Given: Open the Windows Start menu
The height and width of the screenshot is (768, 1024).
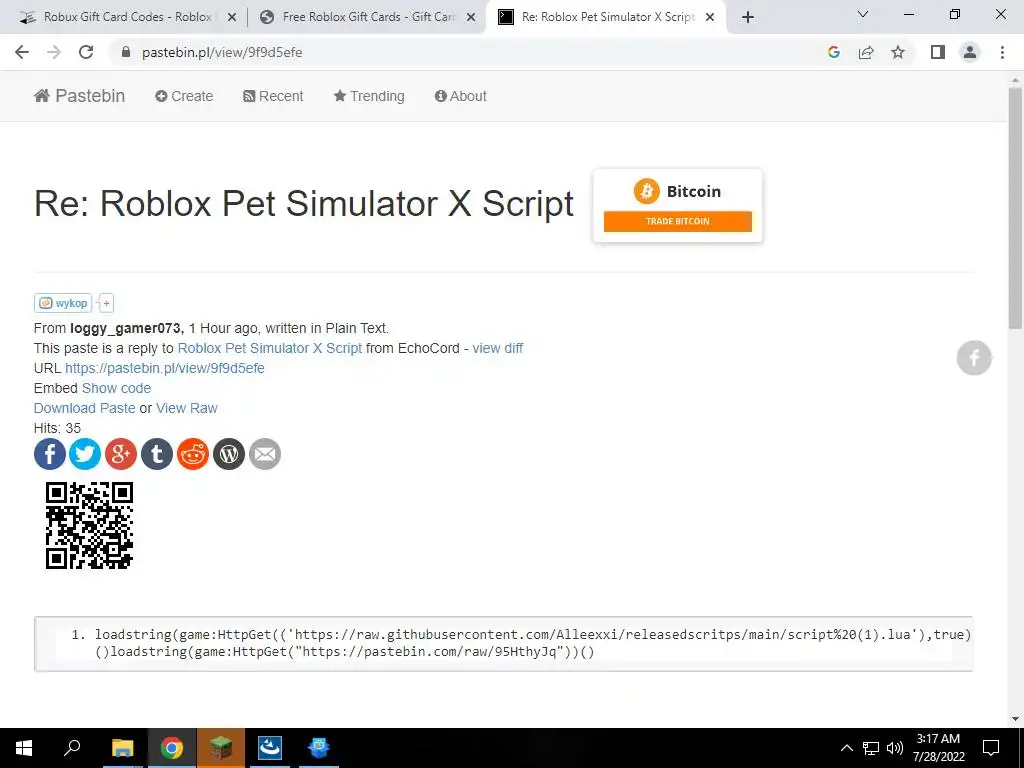Looking at the screenshot, I should (x=24, y=748).
